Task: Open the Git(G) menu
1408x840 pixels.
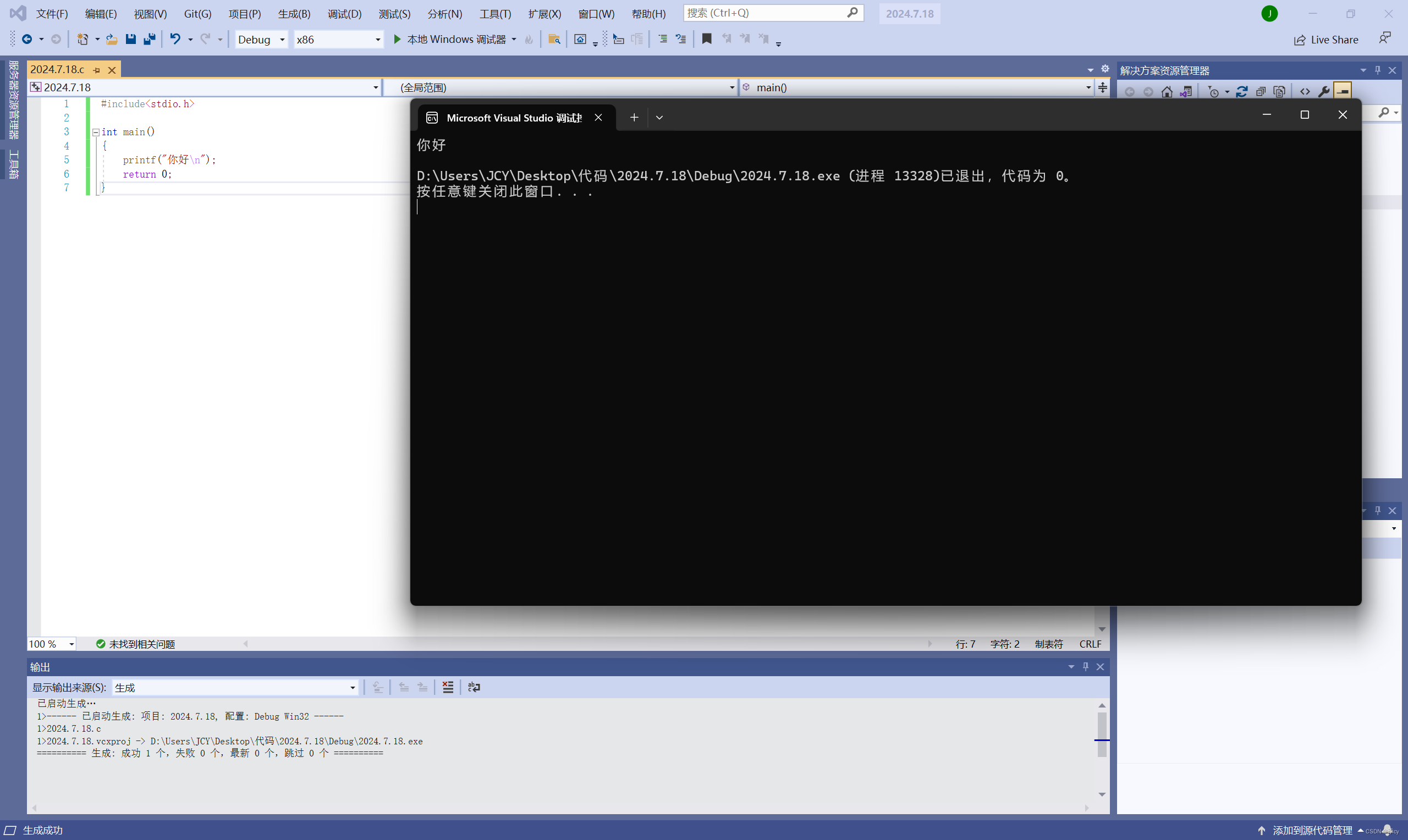Action: (x=197, y=14)
